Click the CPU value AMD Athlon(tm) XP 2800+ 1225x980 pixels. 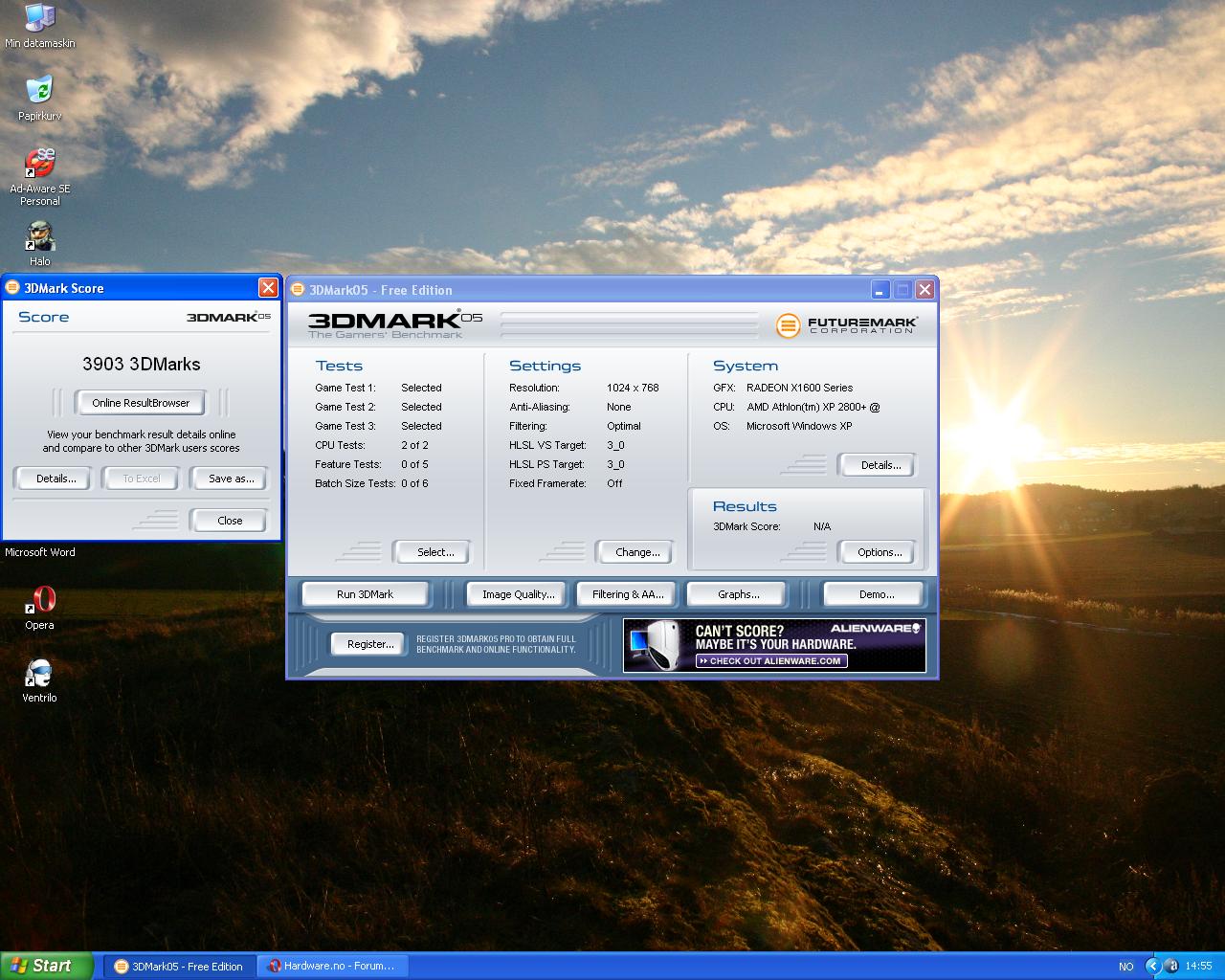point(813,407)
